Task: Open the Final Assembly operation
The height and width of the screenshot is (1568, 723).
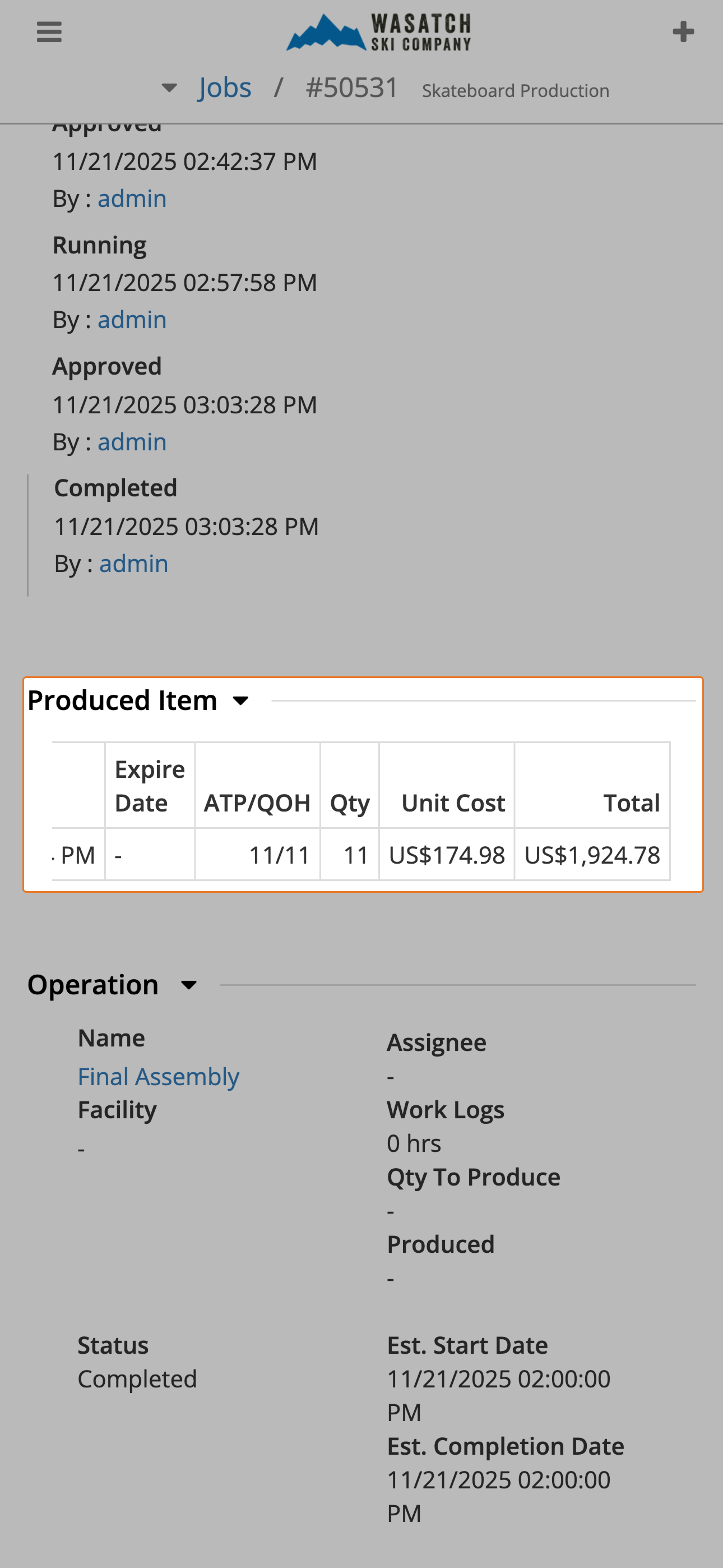Action: [158, 1076]
